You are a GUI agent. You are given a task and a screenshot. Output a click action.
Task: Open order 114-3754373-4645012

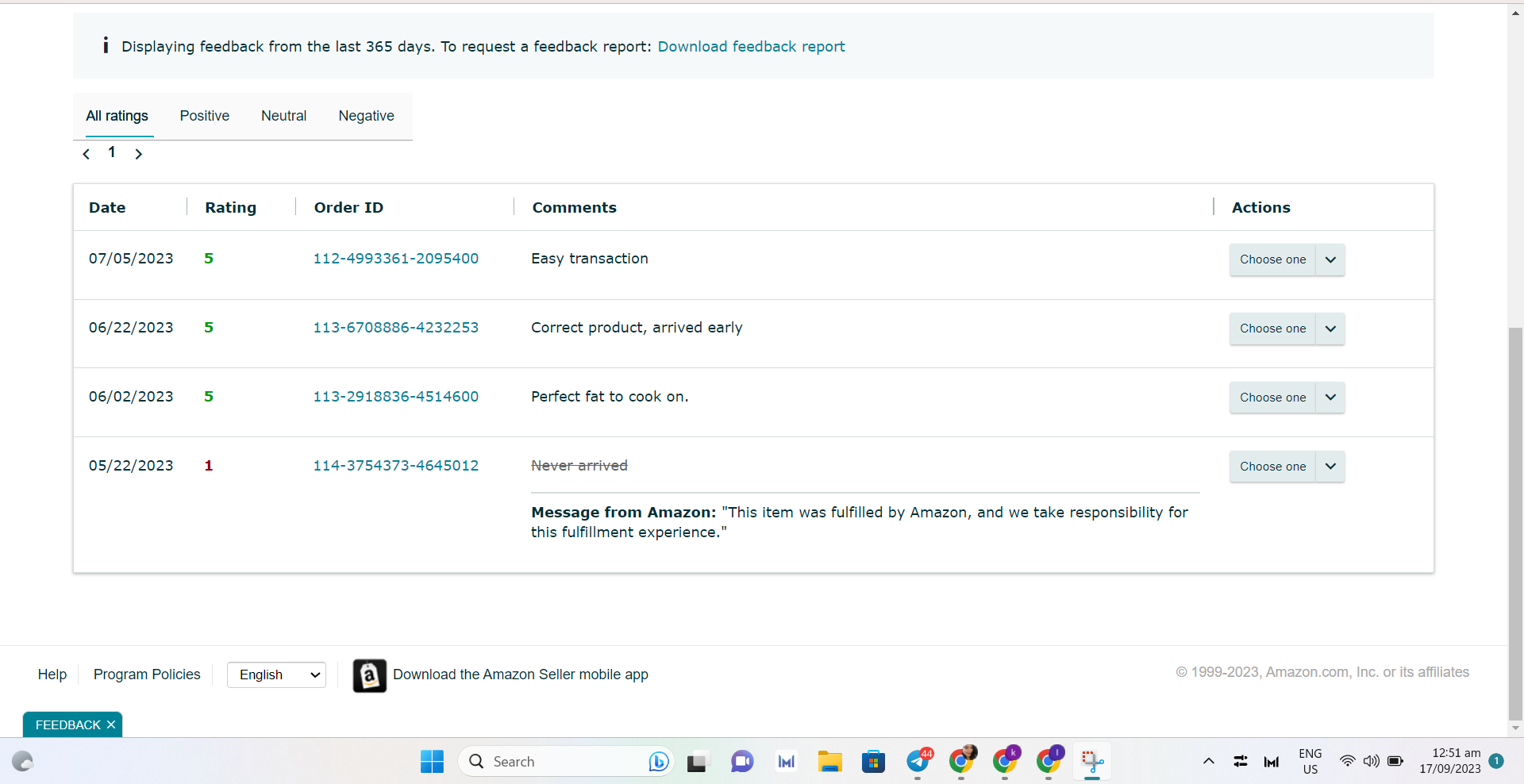(396, 466)
